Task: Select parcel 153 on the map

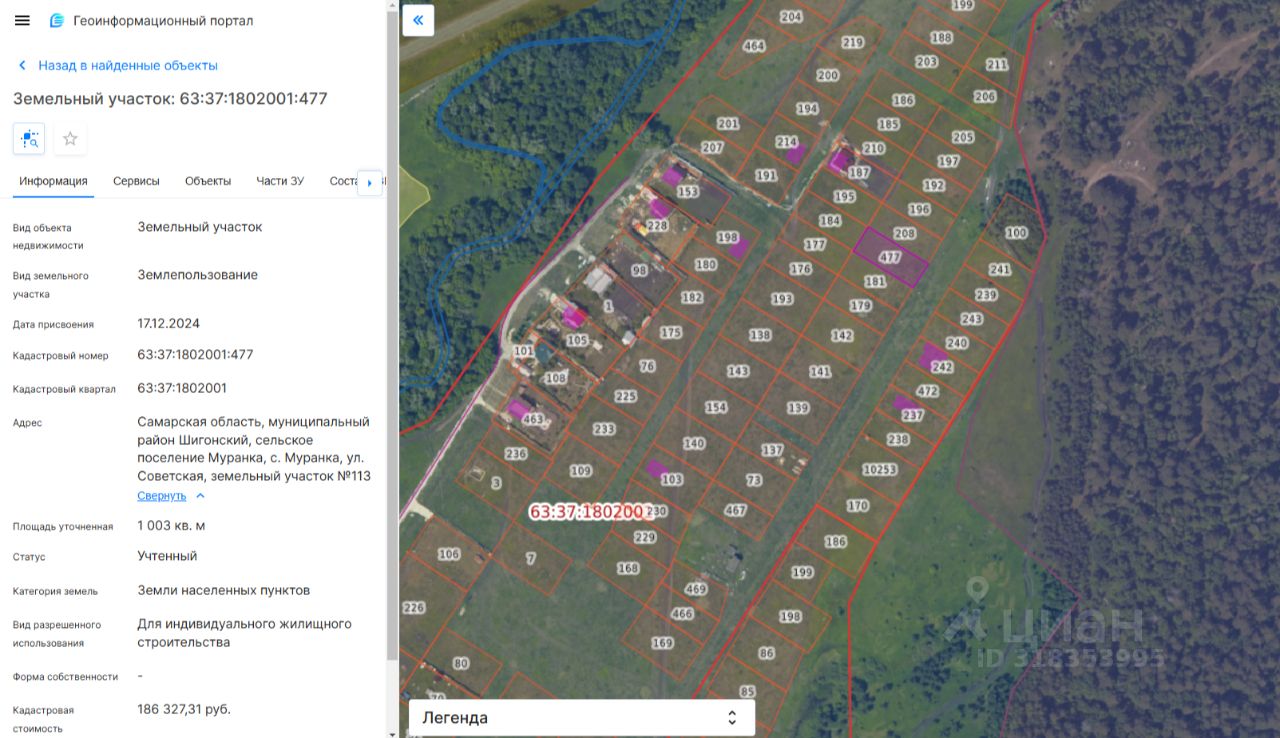Action: [688, 191]
